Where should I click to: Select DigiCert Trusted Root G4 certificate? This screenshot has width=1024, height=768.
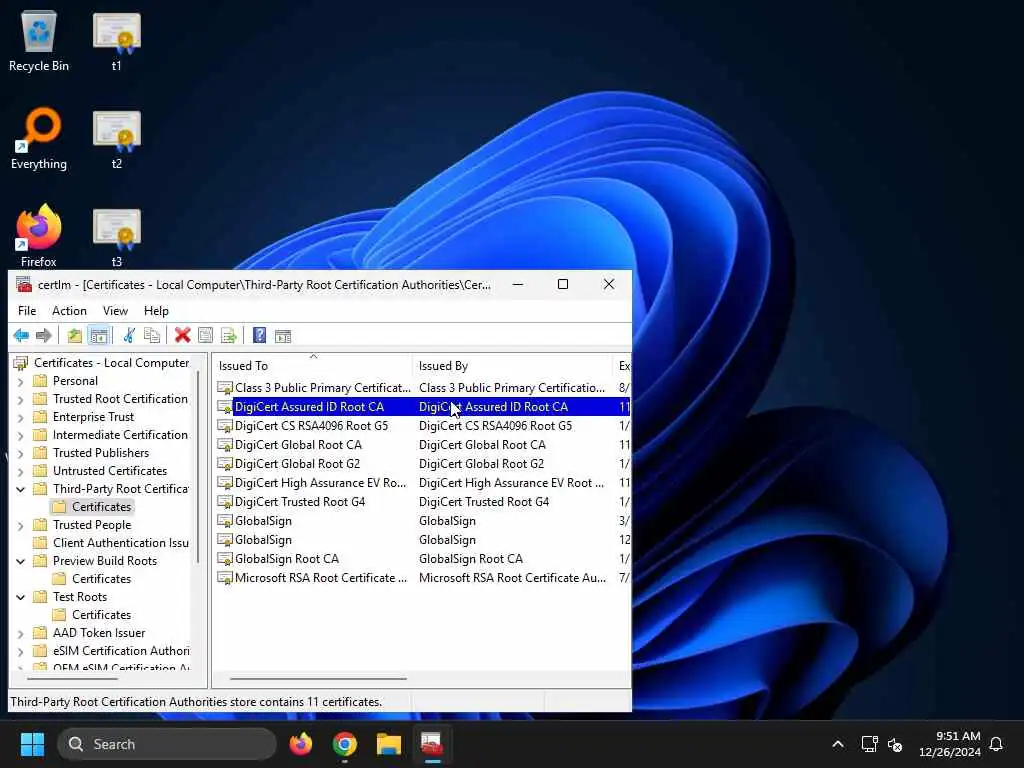pyautogui.click(x=423, y=502)
